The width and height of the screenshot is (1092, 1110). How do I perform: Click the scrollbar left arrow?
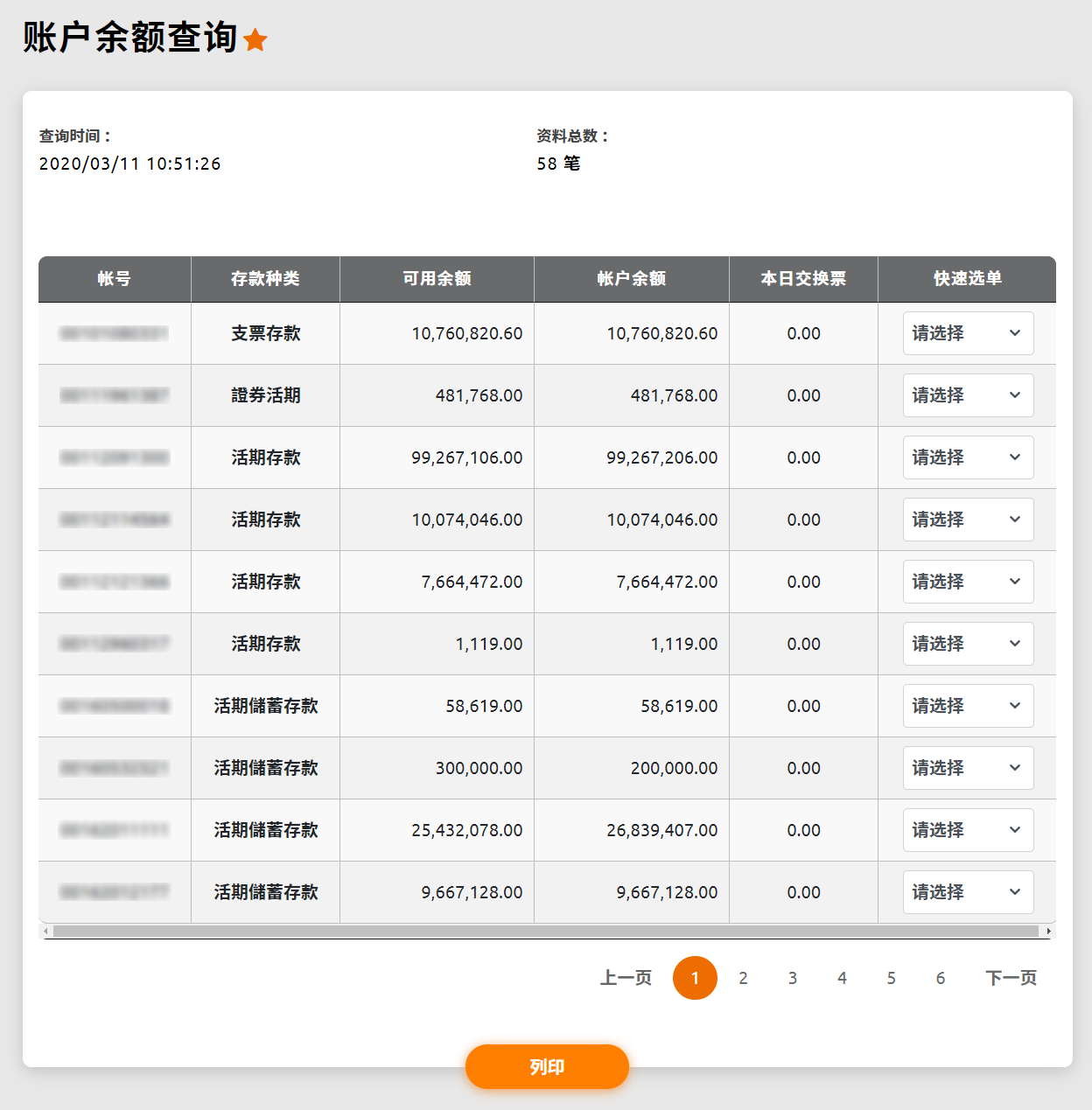[x=45, y=932]
